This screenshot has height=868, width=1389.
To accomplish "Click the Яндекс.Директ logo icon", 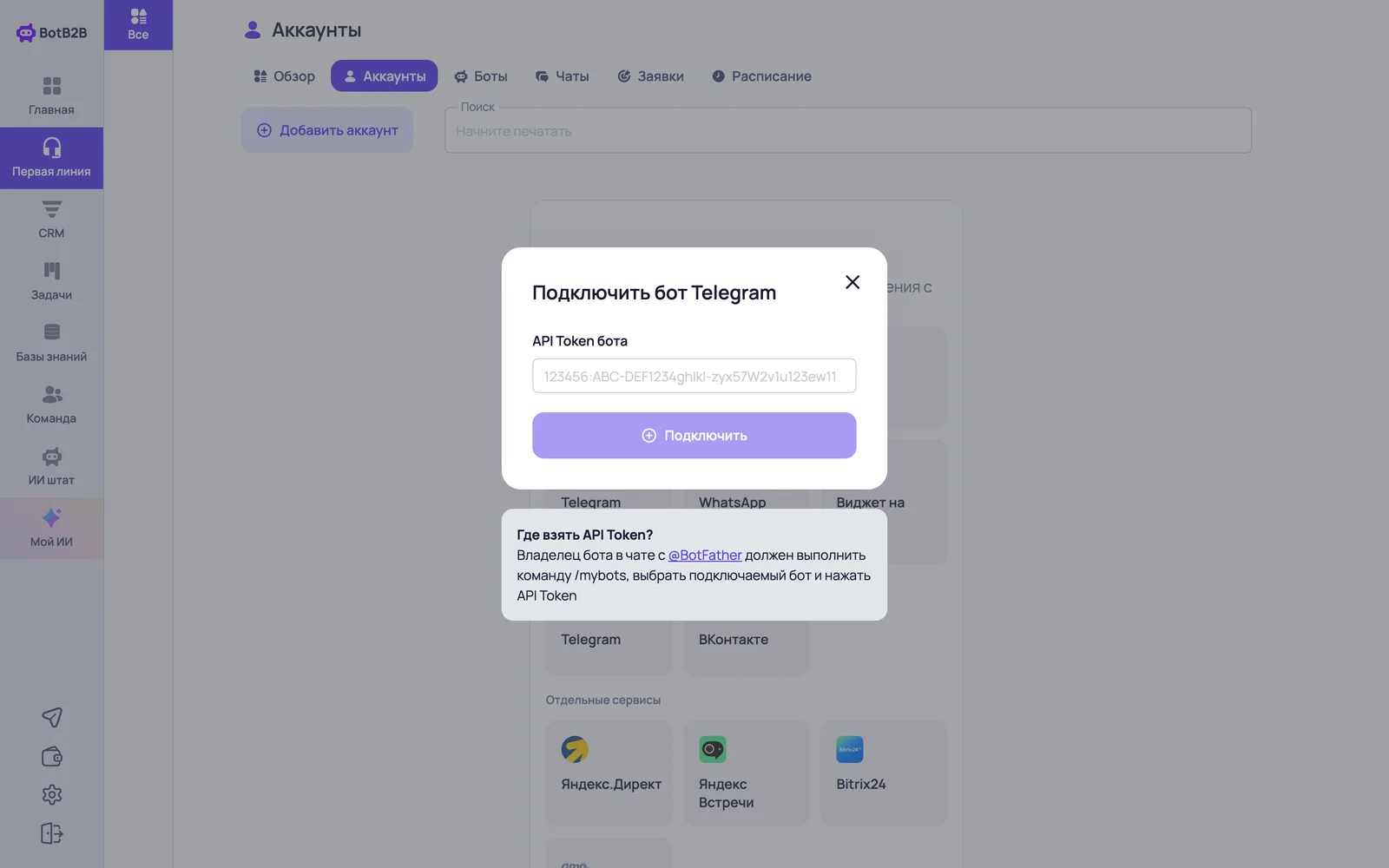I will pos(575,749).
